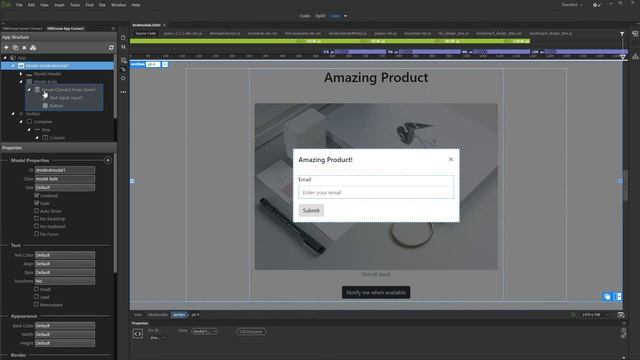This screenshot has height=360, width=640.
Task: Enable the No Keyboard checkbox
Action: [37, 226]
